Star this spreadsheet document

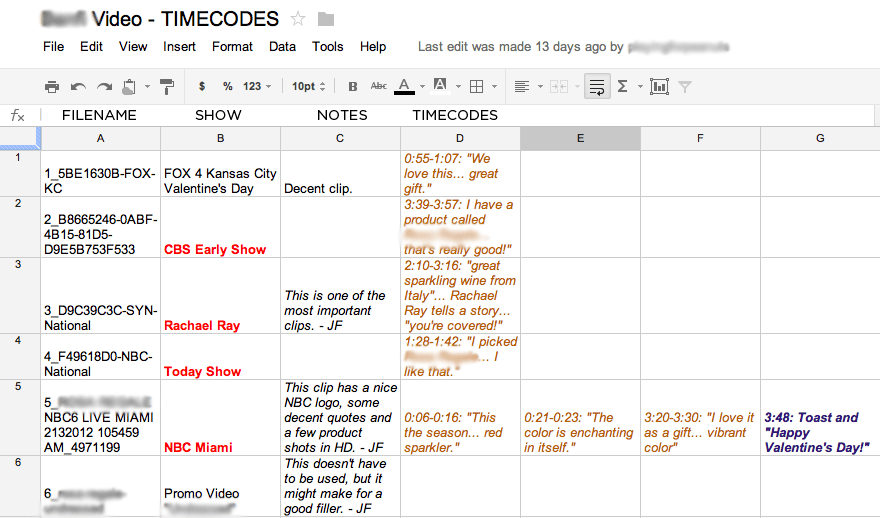click(298, 19)
